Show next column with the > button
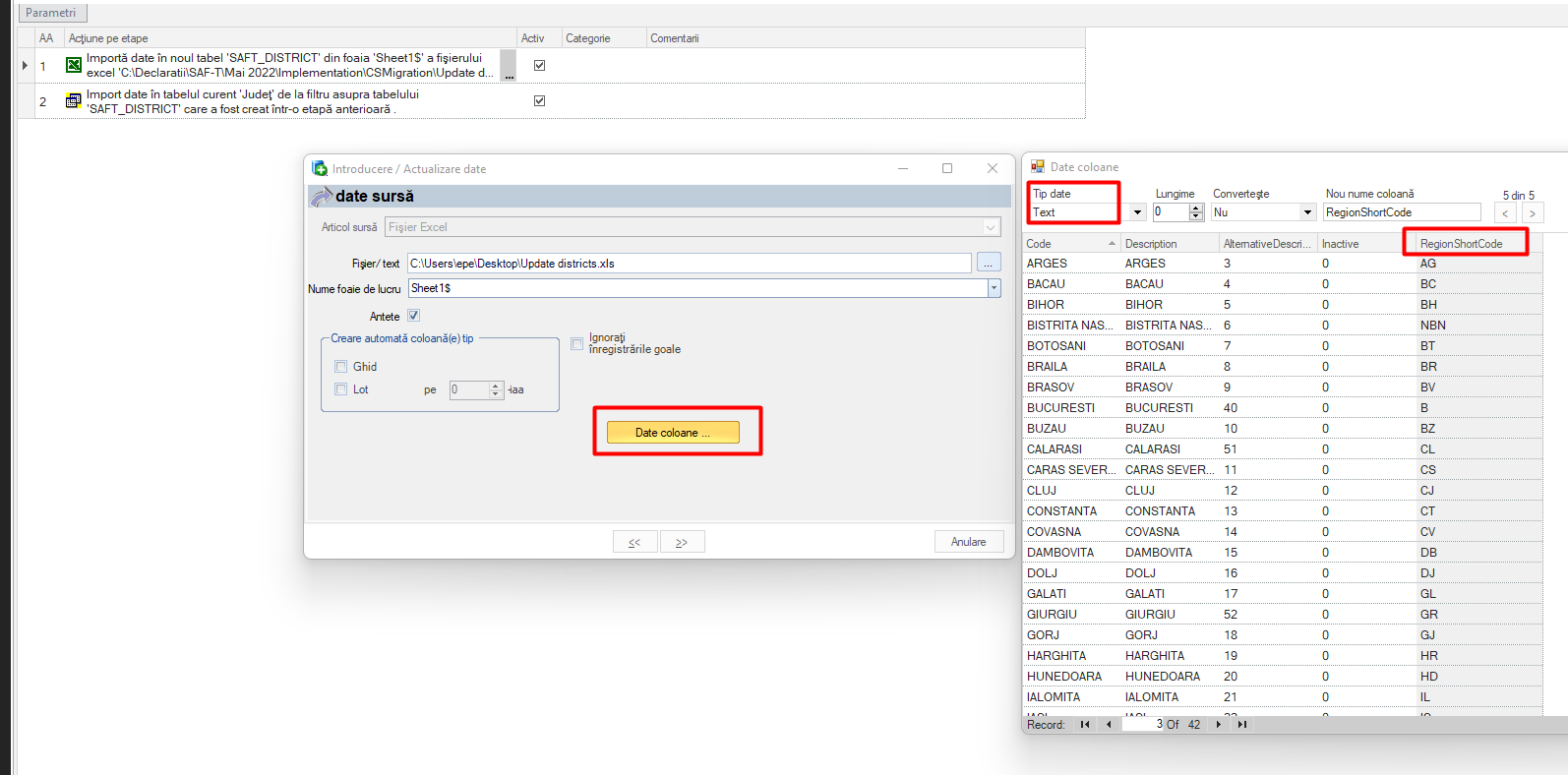Viewport: 1568px width, 775px height. [1533, 213]
